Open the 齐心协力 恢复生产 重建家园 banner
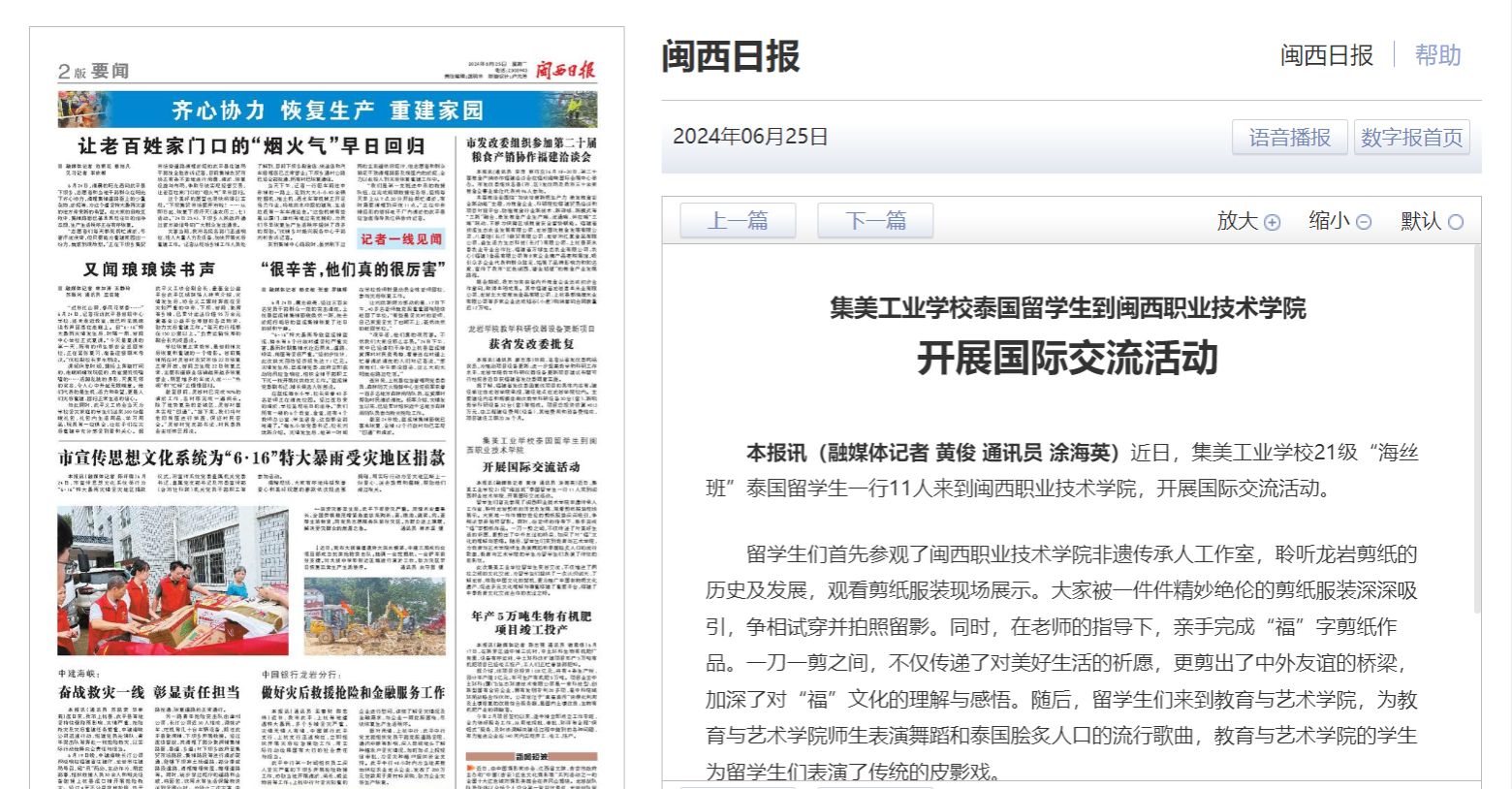This screenshot has height=789, width=1512. pos(327,110)
